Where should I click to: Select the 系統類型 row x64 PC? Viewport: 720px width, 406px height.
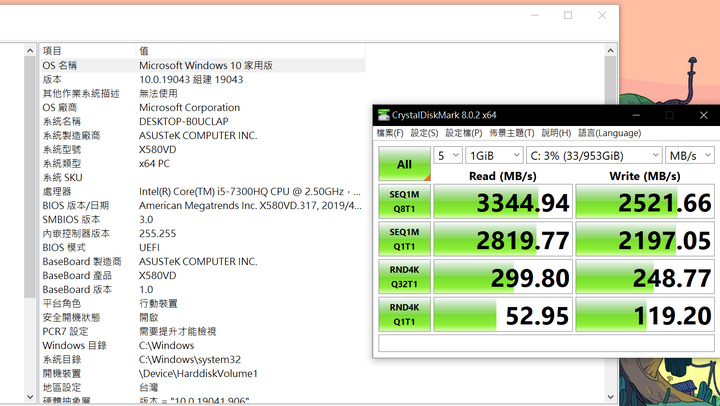click(x=202, y=164)
